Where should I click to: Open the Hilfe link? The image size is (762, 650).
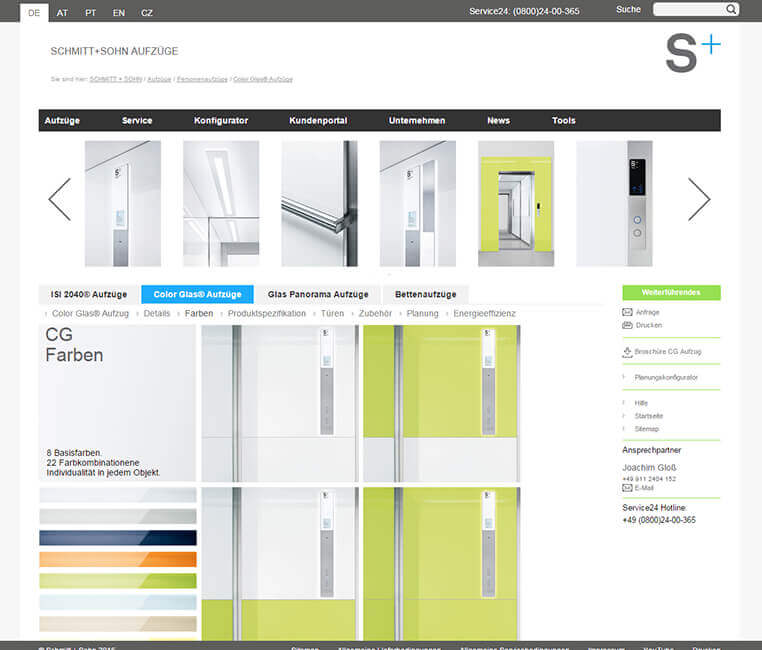click(641, 403)
